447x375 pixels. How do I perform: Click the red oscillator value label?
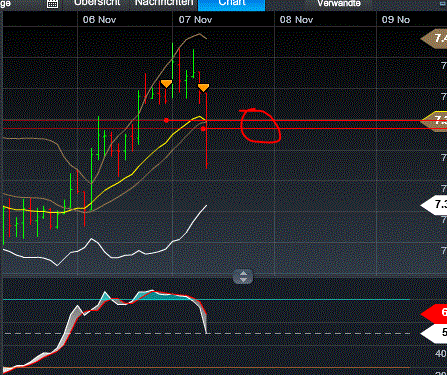[434, 313]
